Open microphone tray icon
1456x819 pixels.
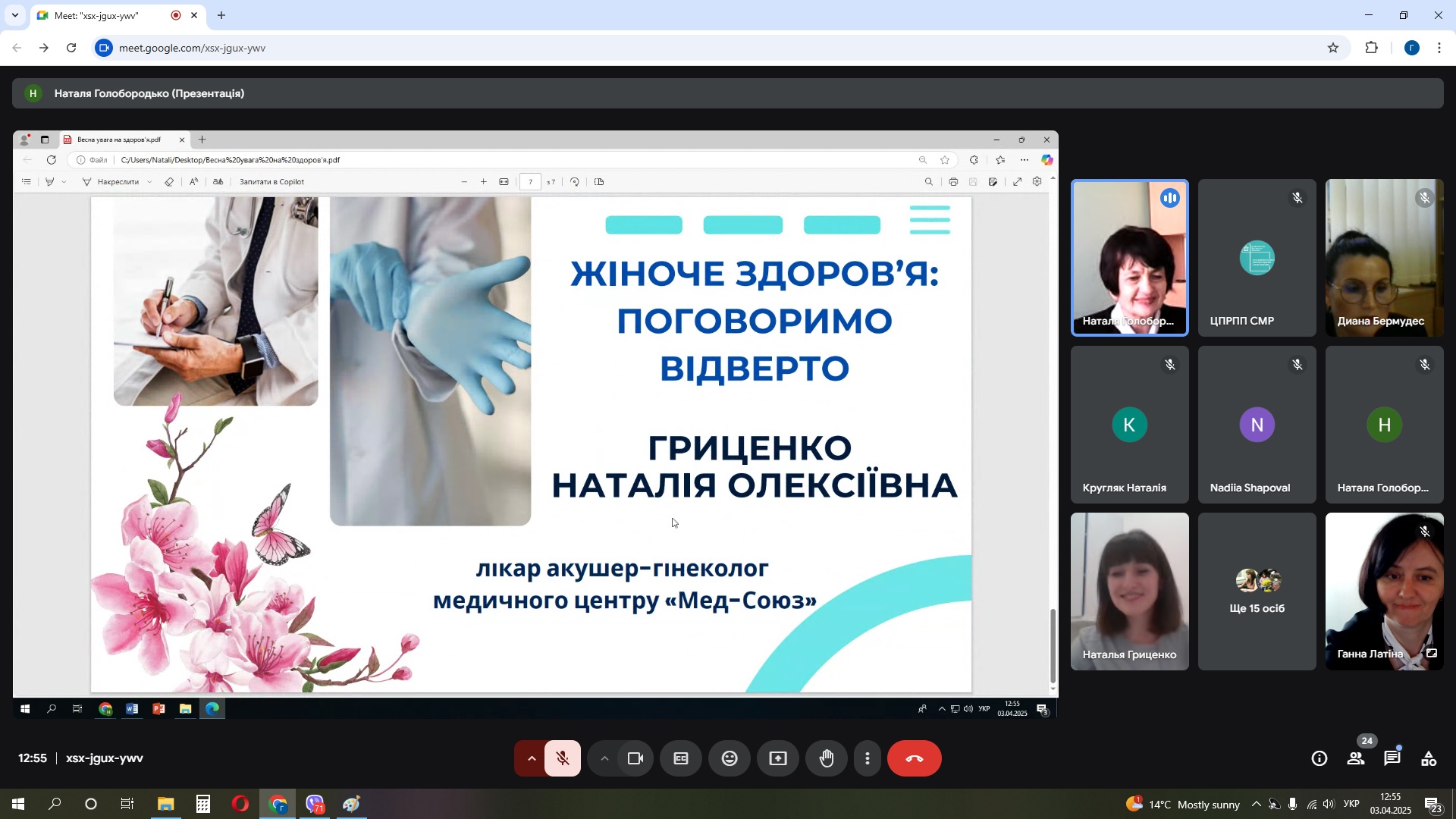tap(1292, 805)
